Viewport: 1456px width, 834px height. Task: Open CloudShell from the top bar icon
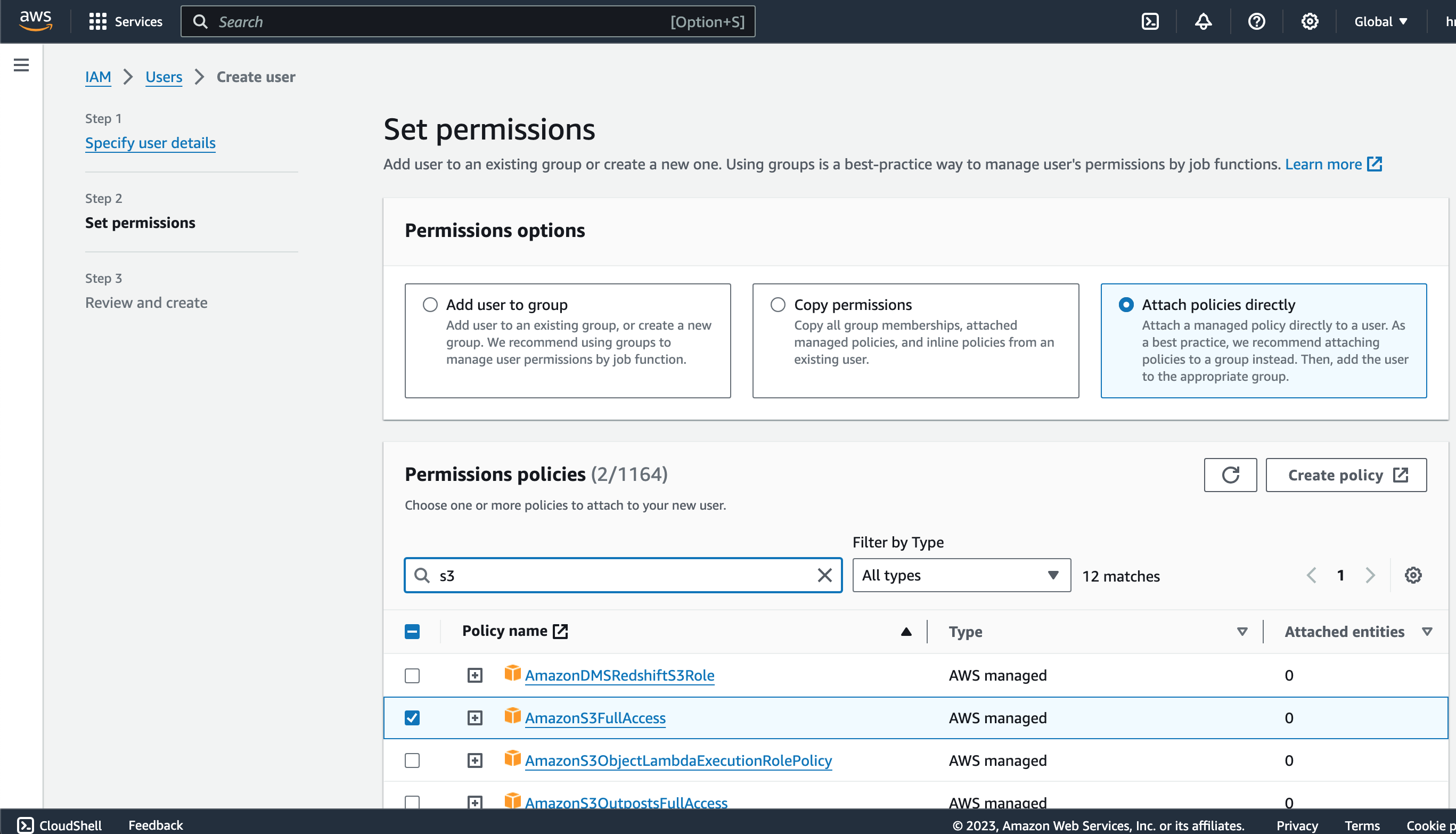(x=1150, y=22)
